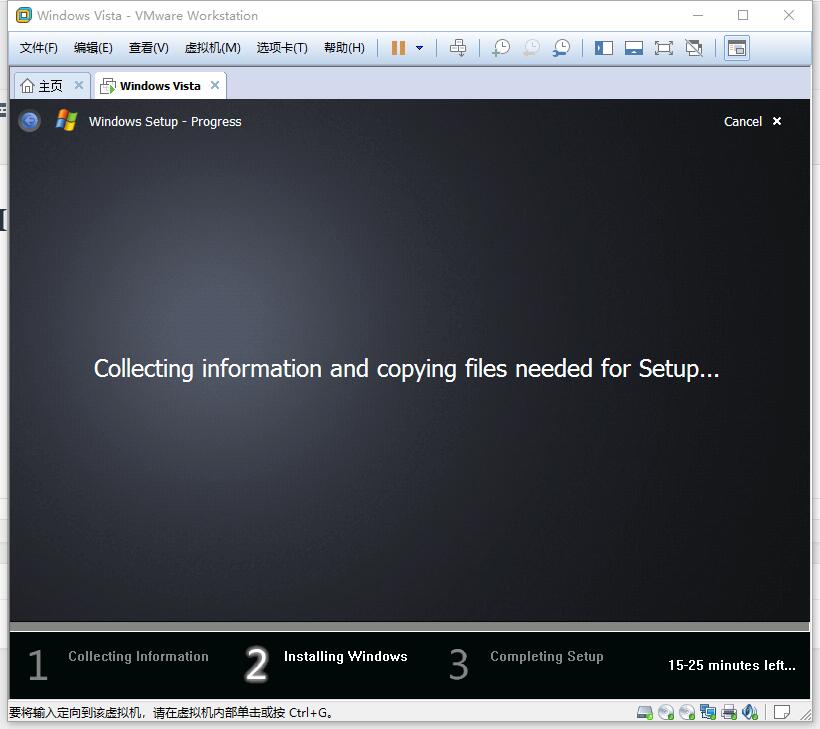Viewport: 820px width, 729px height.
Task: Take a snapshot of the virtual machine
Action: point(501,48)
